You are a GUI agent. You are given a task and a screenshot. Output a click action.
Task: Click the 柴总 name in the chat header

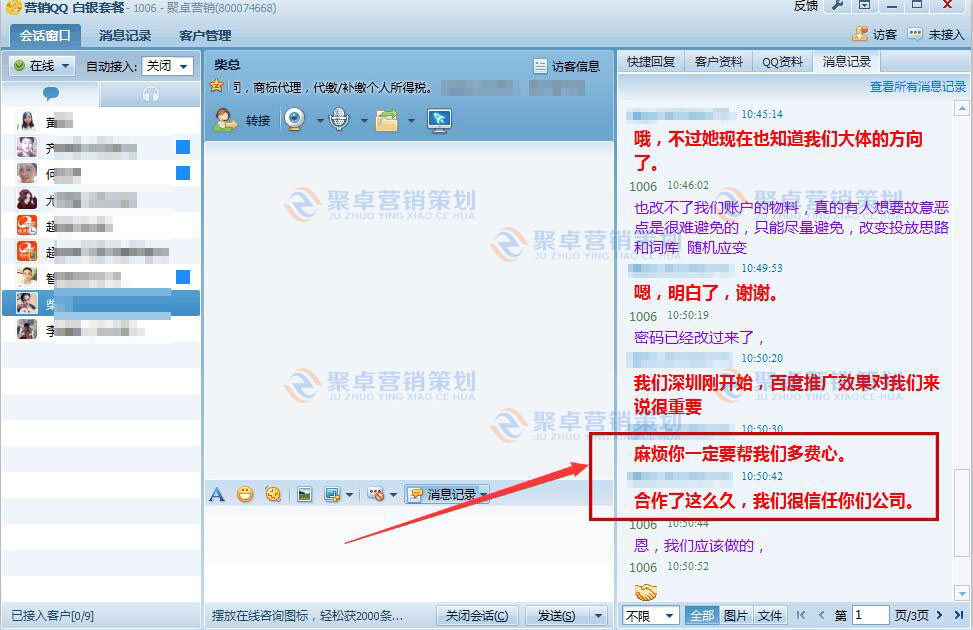(226, 65)
